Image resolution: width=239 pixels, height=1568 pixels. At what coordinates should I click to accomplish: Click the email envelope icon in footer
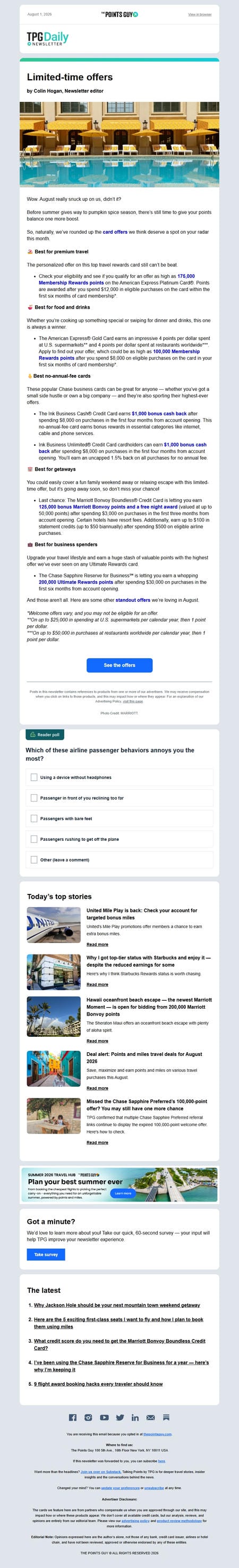pyautogui.click(x=151, y=1417)
